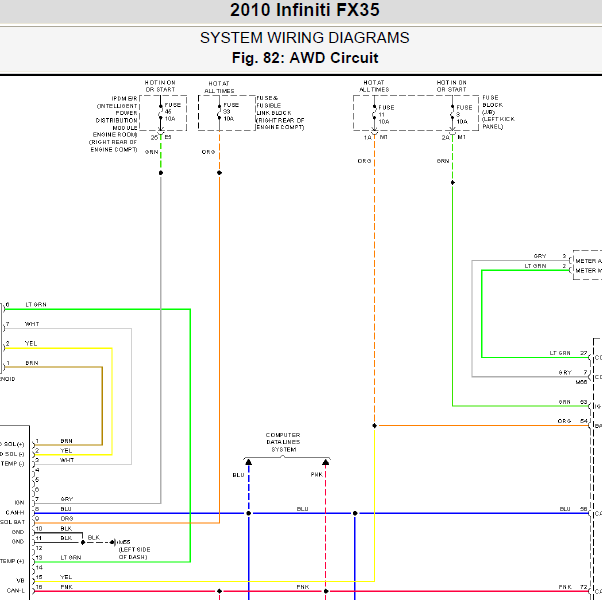Image resolution: width=602 pixels, height=600 pixels.
Task: Click the "IGN" terminal name
Action: click(20, 503)
